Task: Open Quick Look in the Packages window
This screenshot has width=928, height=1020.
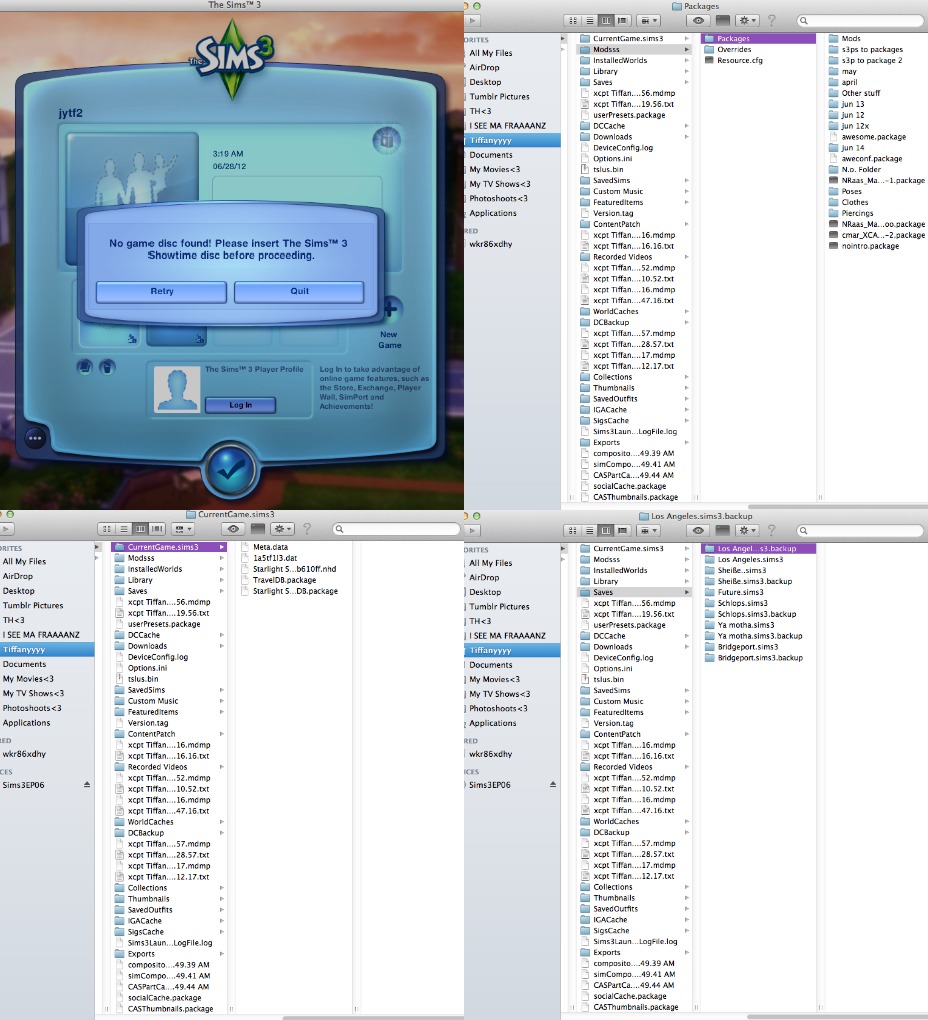Action: pyautogui.click(x=698, y=20)
